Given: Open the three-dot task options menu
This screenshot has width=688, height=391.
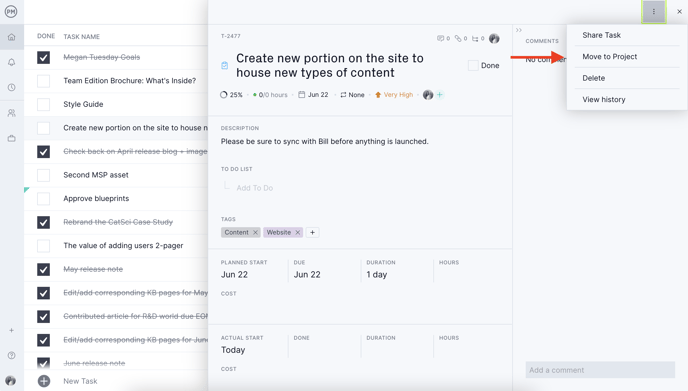Looking at the screenshot, I should point(654,12).
